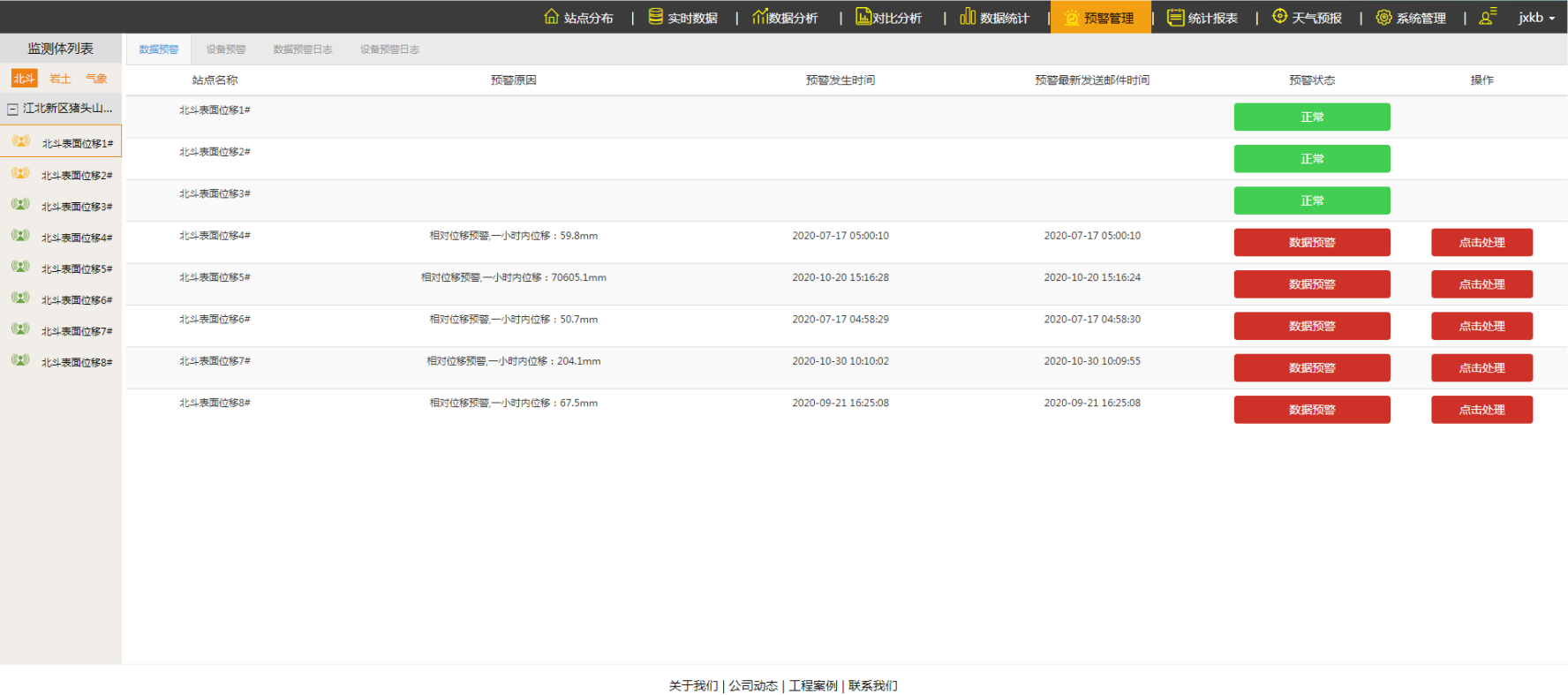1568x695 pixels.
Task: Open 实时数据 via its database icon
Action: (655, 16)
